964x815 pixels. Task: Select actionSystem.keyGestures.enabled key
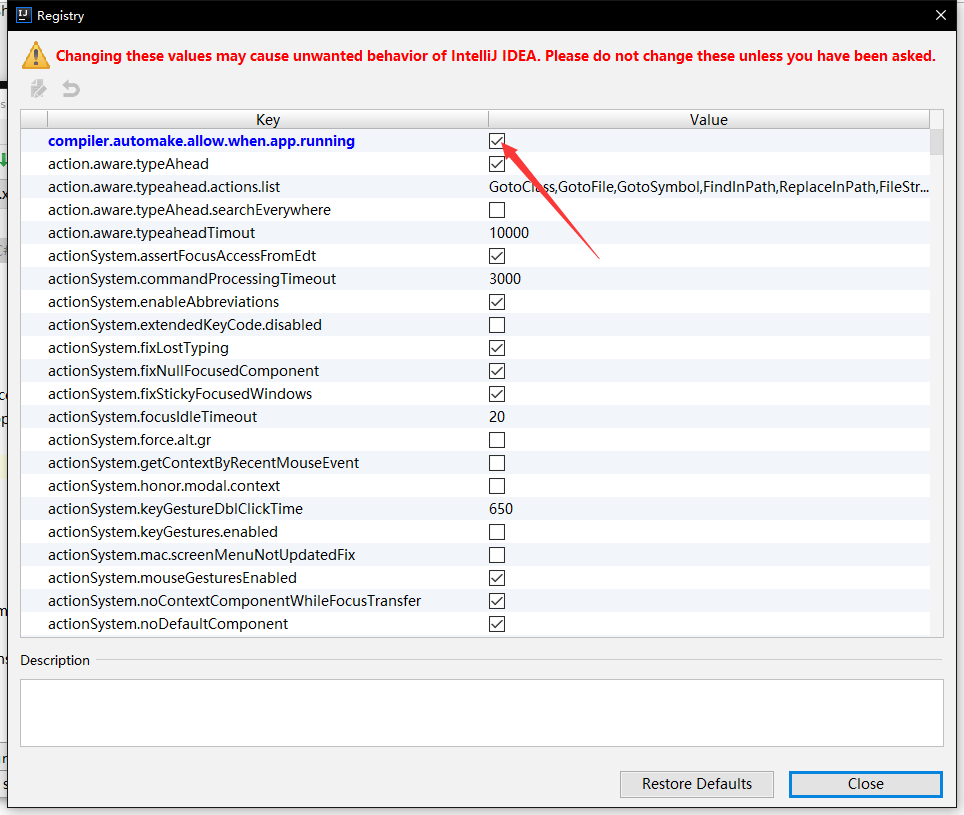[x=162, y=532]
